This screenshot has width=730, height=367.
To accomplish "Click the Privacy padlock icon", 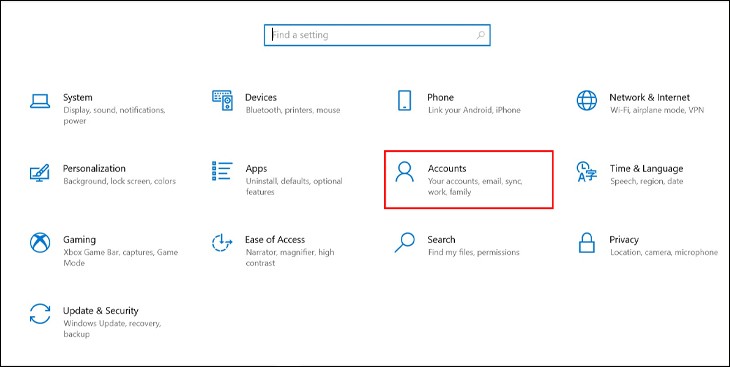I will (587, 243).
